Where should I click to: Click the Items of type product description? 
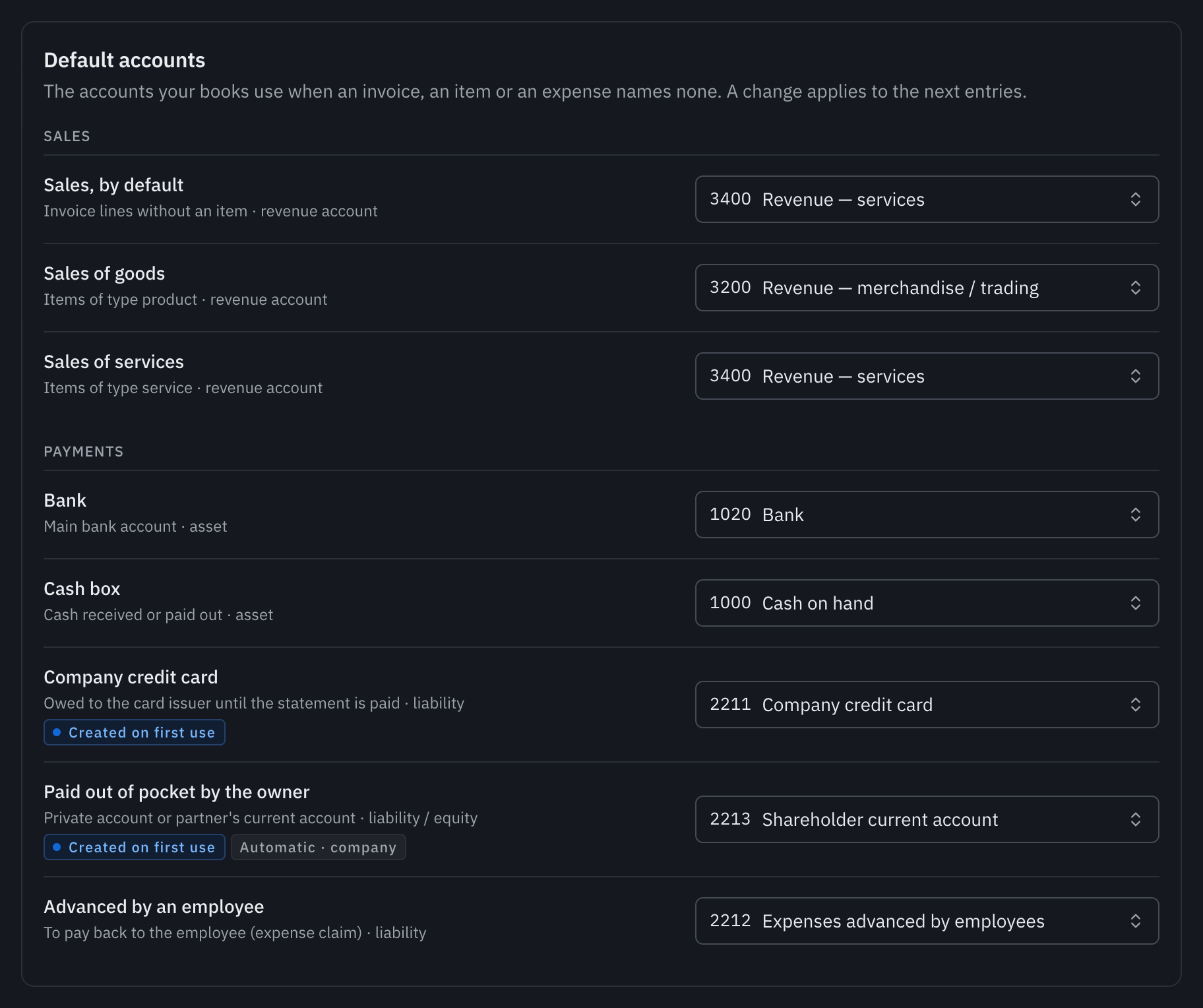pyautogui.click(x=185, y=299)
